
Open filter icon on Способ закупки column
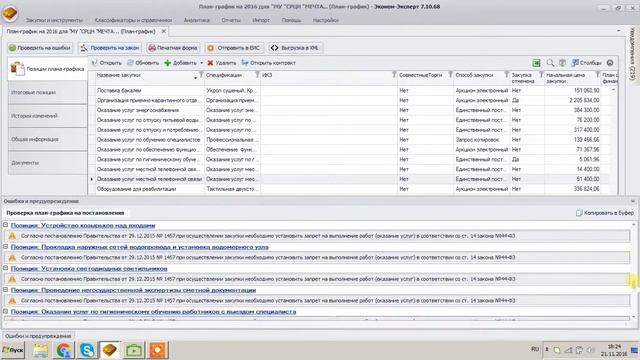tap(506, 75)
